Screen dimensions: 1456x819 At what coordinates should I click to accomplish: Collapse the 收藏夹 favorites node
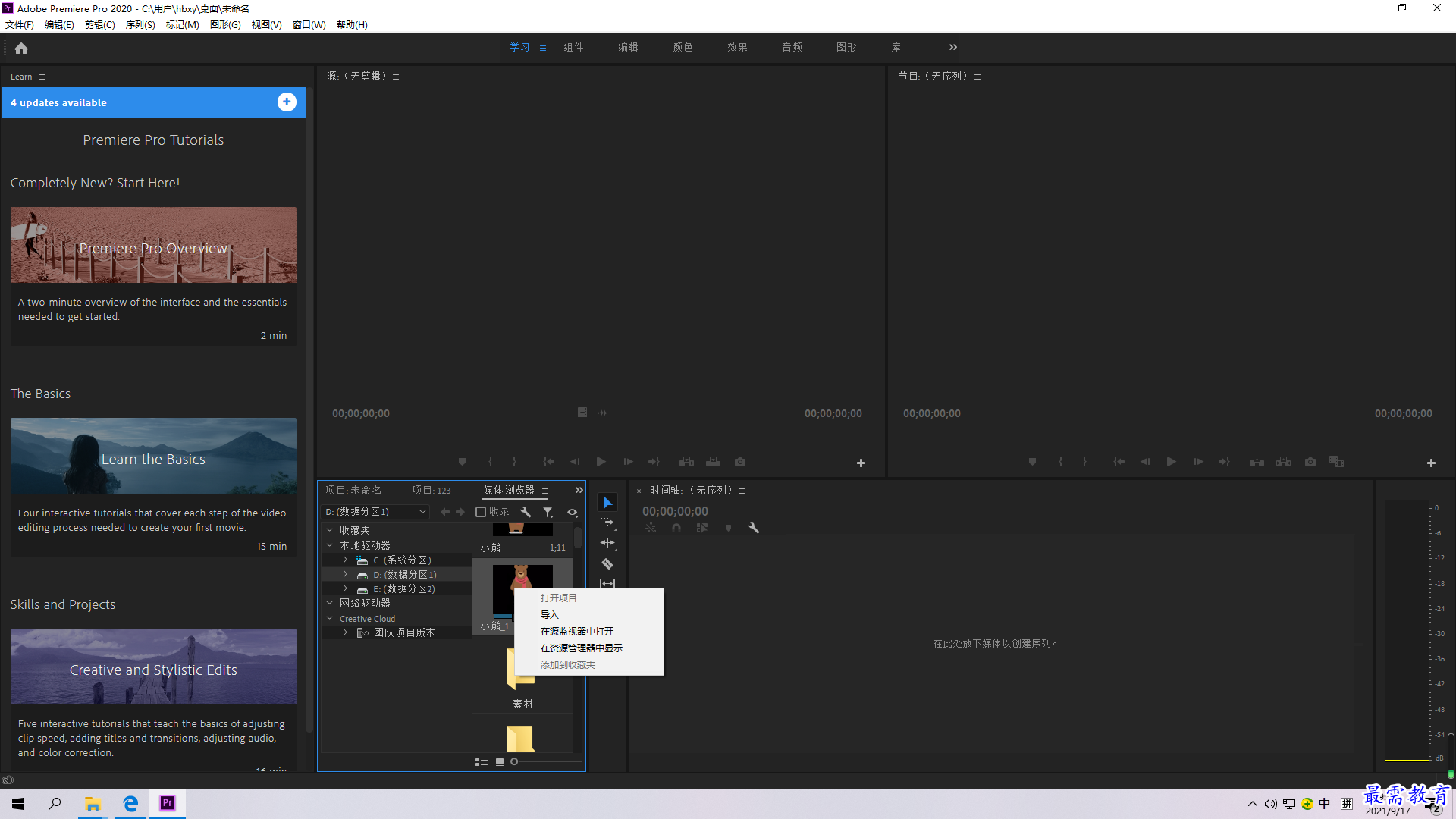tap(330, 530)
